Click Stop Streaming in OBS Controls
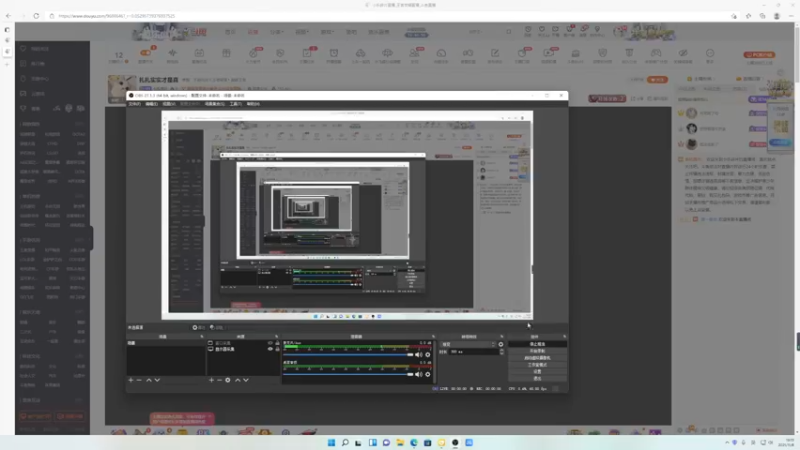Image resolution: width=800 pixels, height=450 pixels. point(537,344)
